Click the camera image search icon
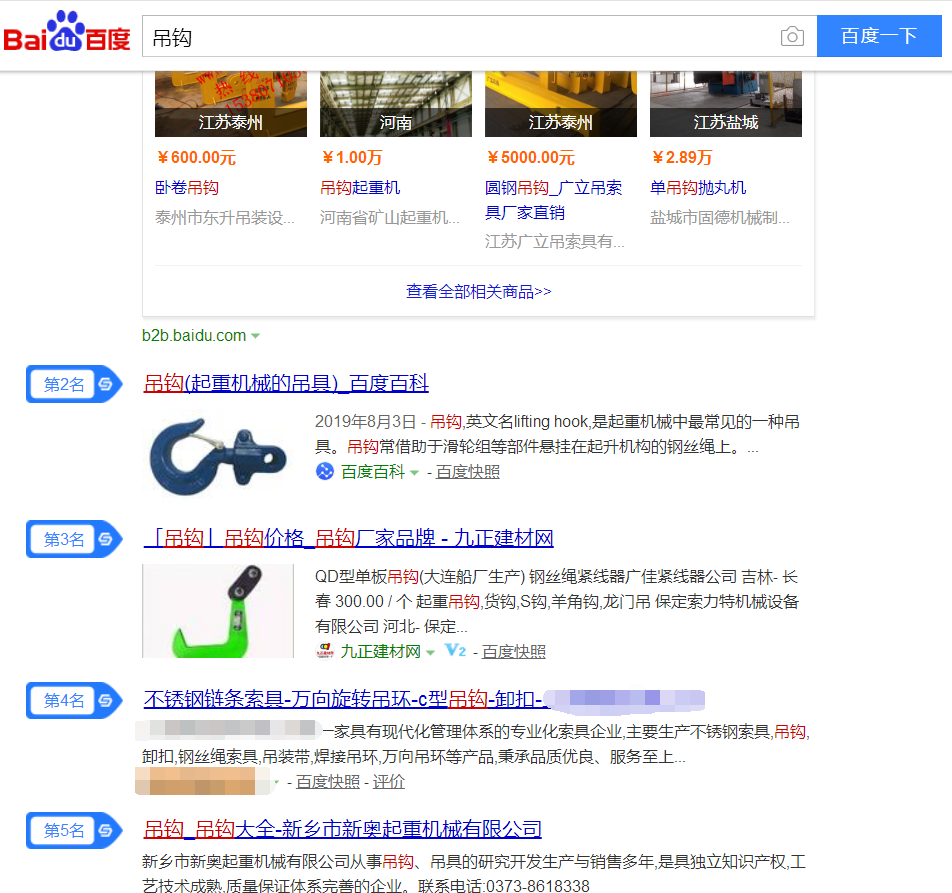952x893 pixels. point(792,36)
